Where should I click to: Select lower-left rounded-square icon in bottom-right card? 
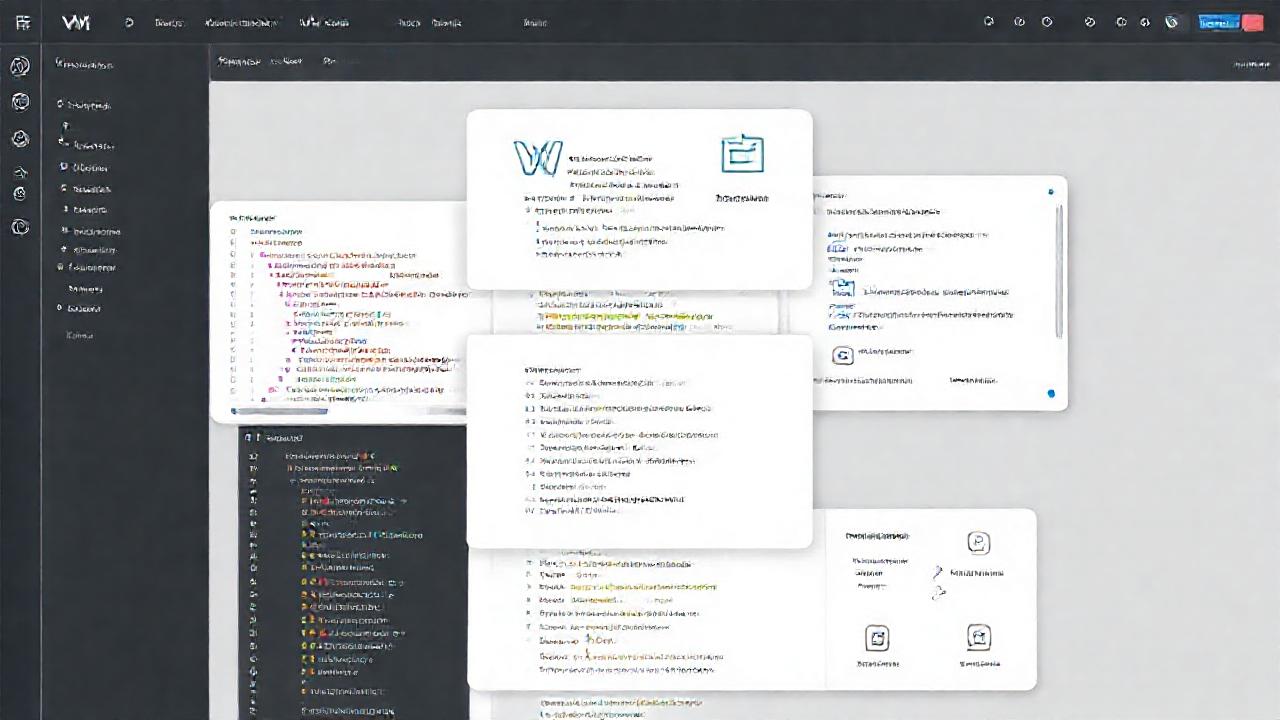coord(877,638)
